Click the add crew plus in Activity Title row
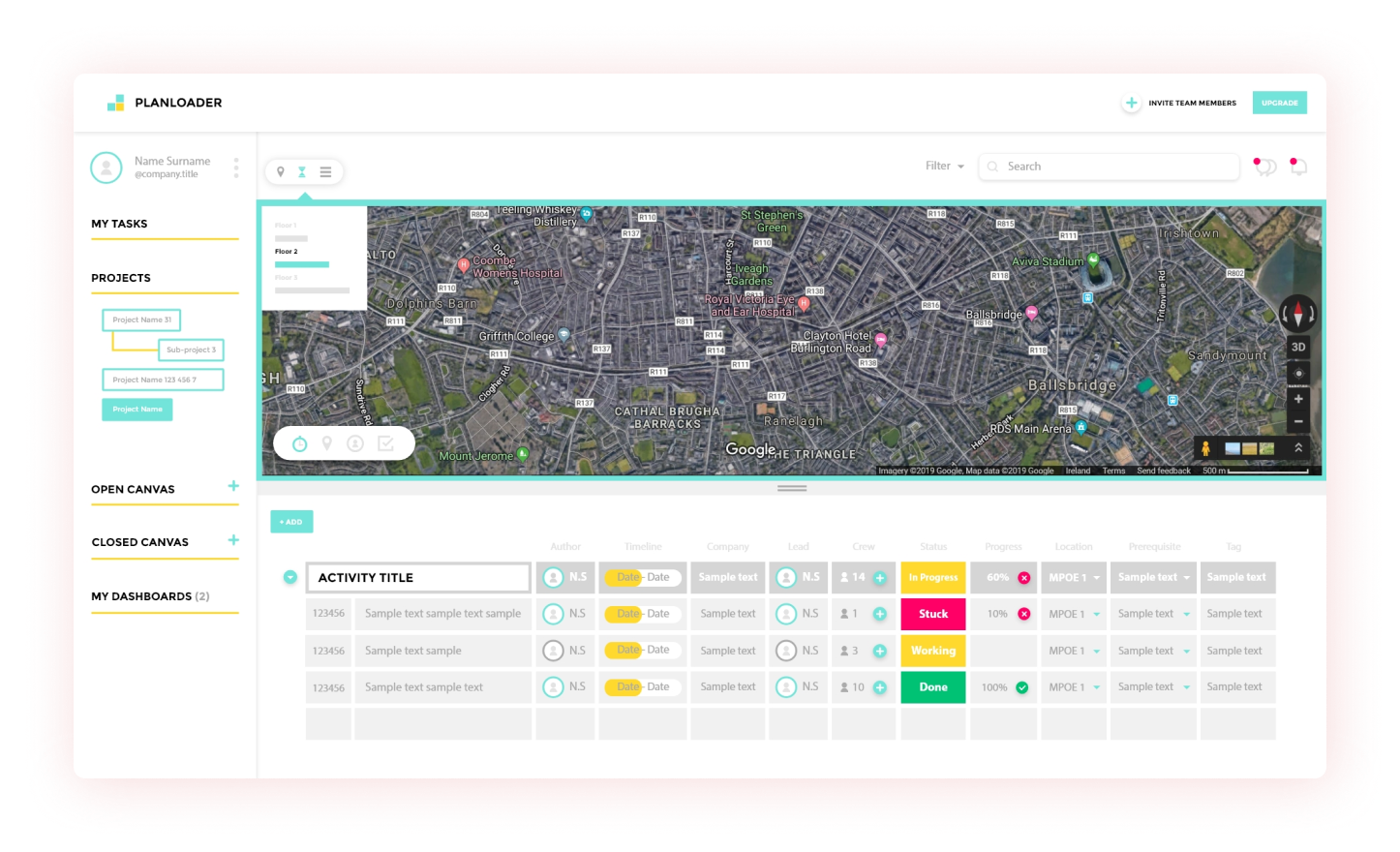 coord(880,578)
